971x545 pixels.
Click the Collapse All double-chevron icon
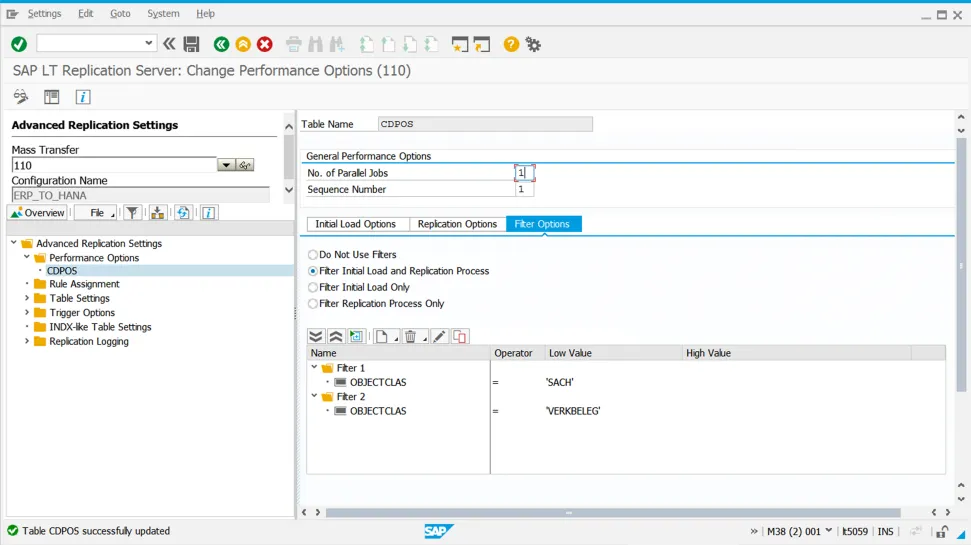tap(336, 337)
